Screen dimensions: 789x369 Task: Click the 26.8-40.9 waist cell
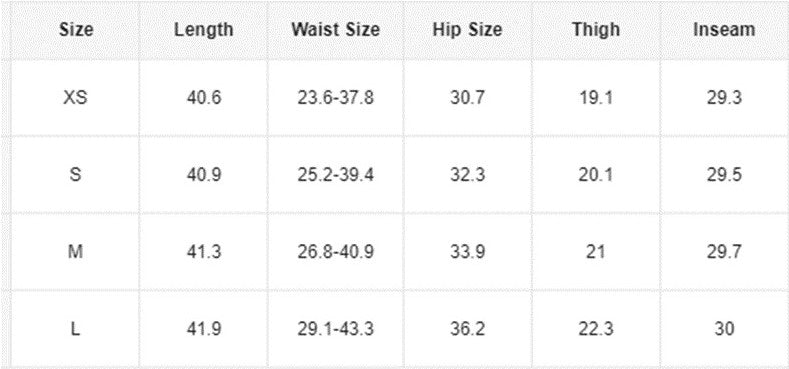[336, 251]
